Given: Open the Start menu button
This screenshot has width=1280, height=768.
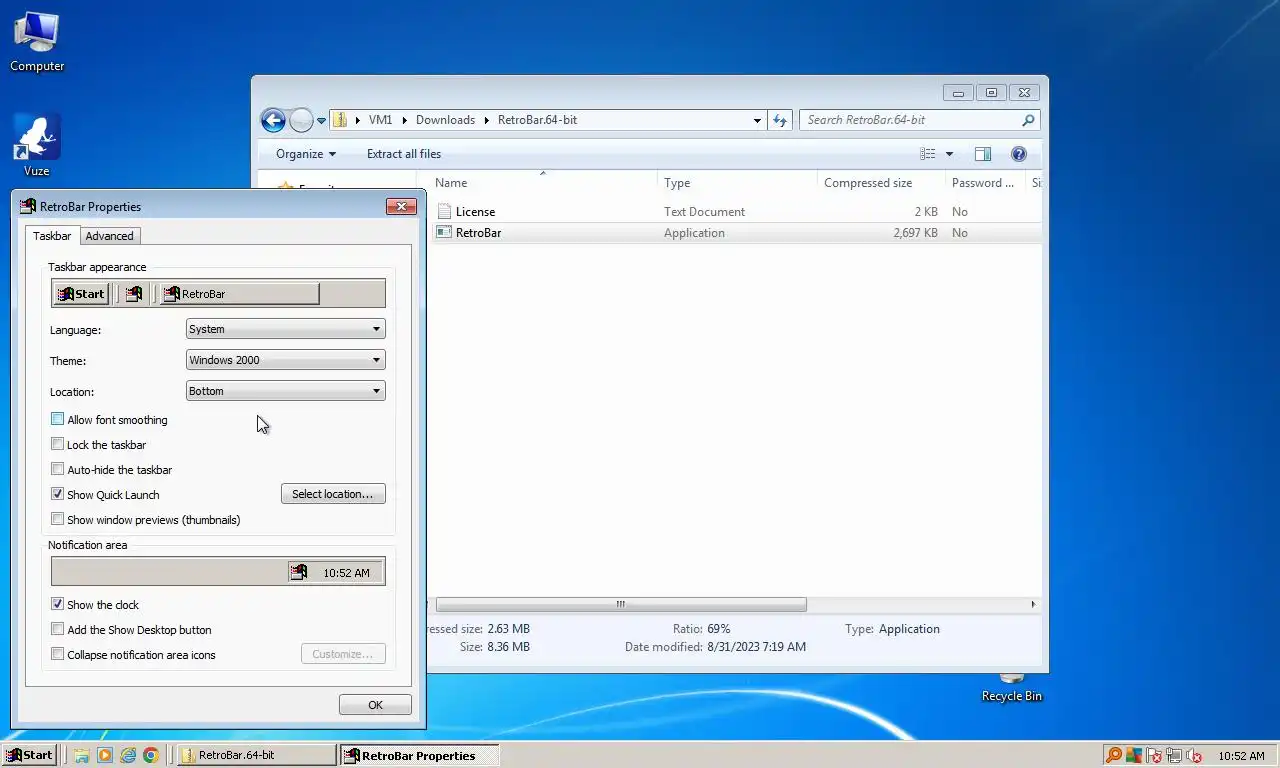Looking at the screenshot, I should (x=29, y=756).
